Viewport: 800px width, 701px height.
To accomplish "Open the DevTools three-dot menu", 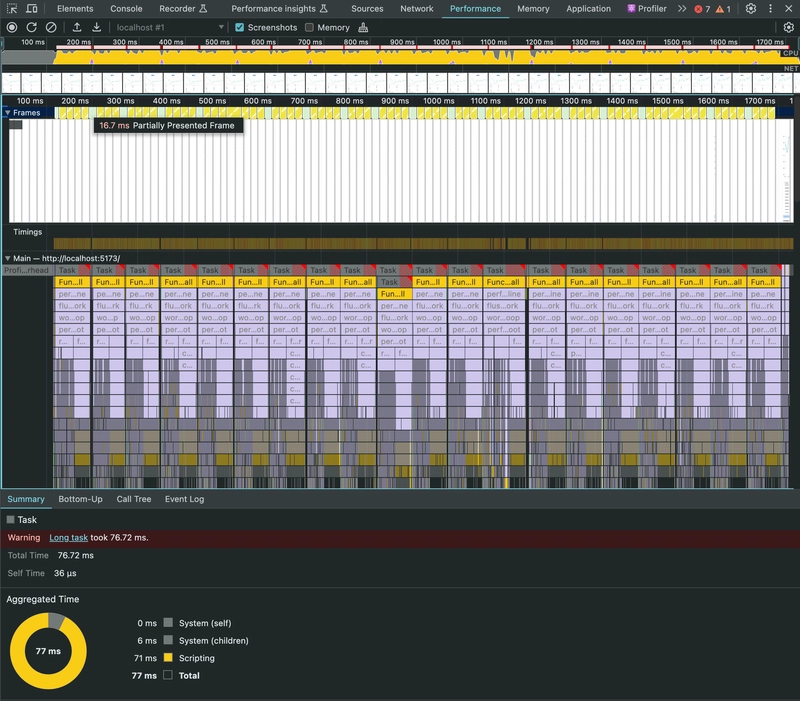I will click(770, 9).
